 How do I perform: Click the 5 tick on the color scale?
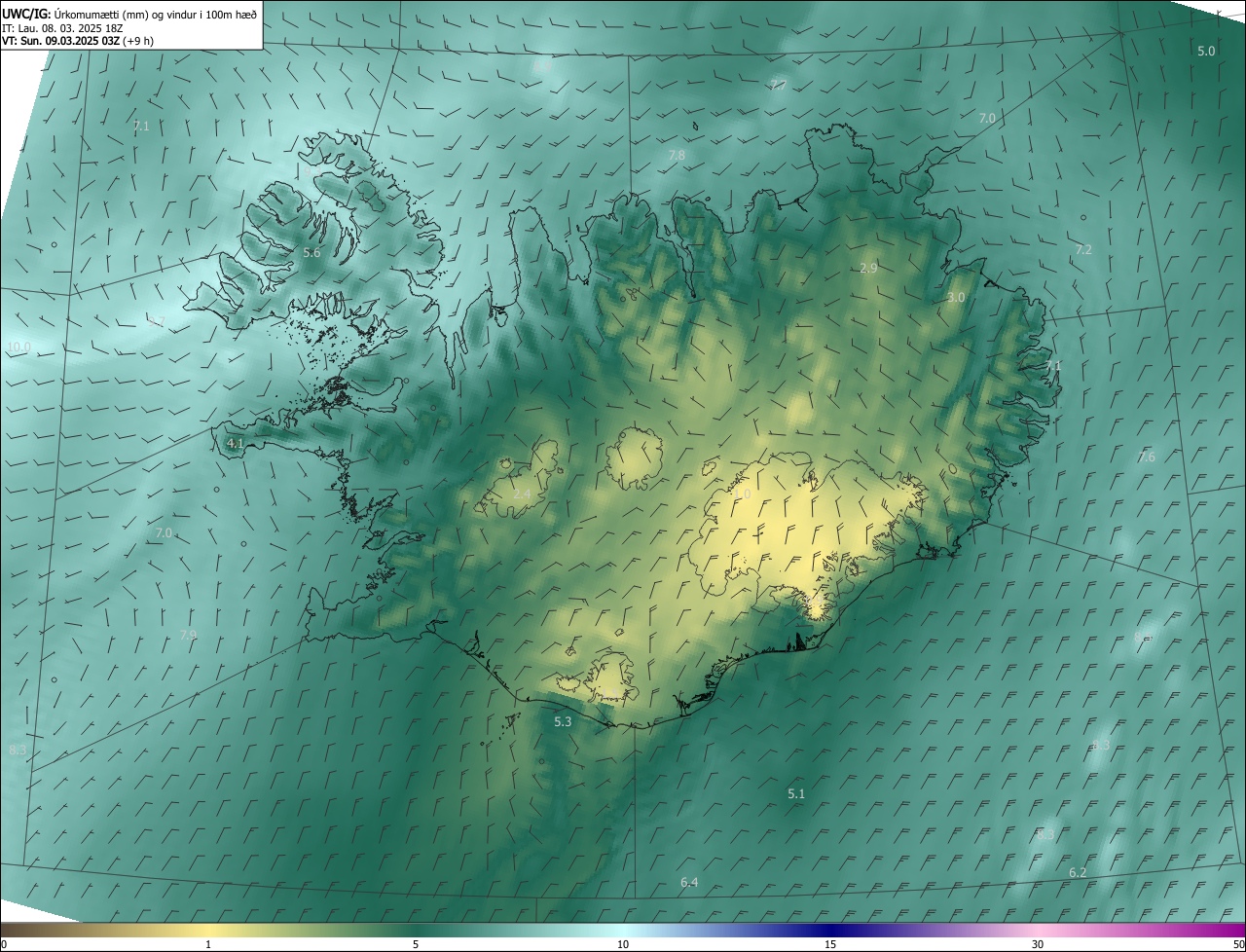pos(416,945)
